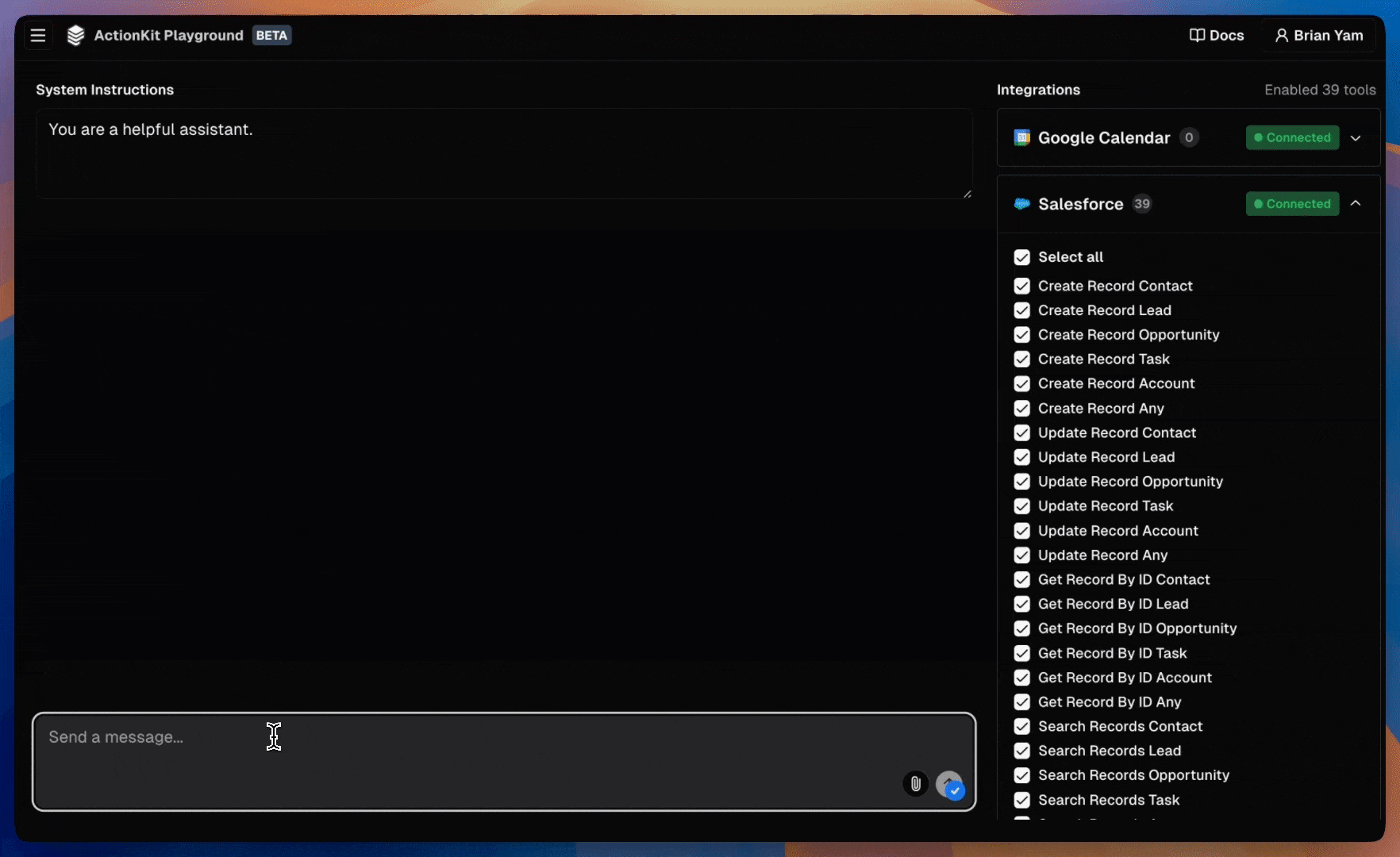
Task: Expand the Google Calendar integration
Action: 1356,138
